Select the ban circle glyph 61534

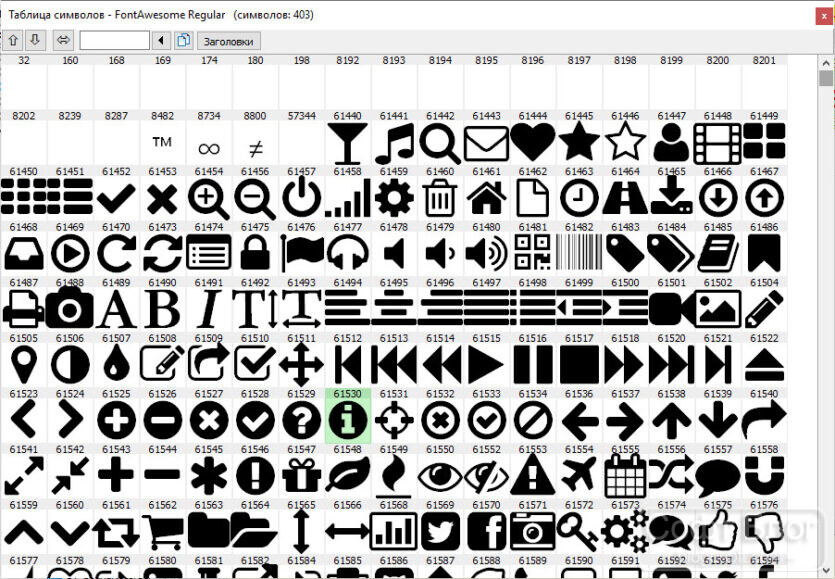[x=533, y=420]
